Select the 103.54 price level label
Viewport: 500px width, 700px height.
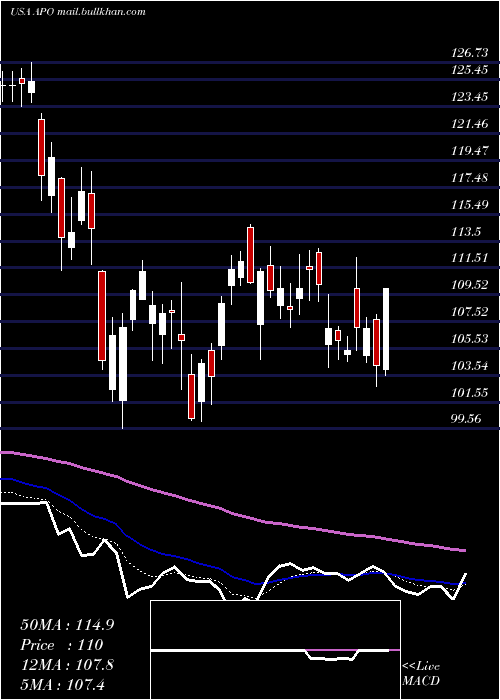coord(470,366)
